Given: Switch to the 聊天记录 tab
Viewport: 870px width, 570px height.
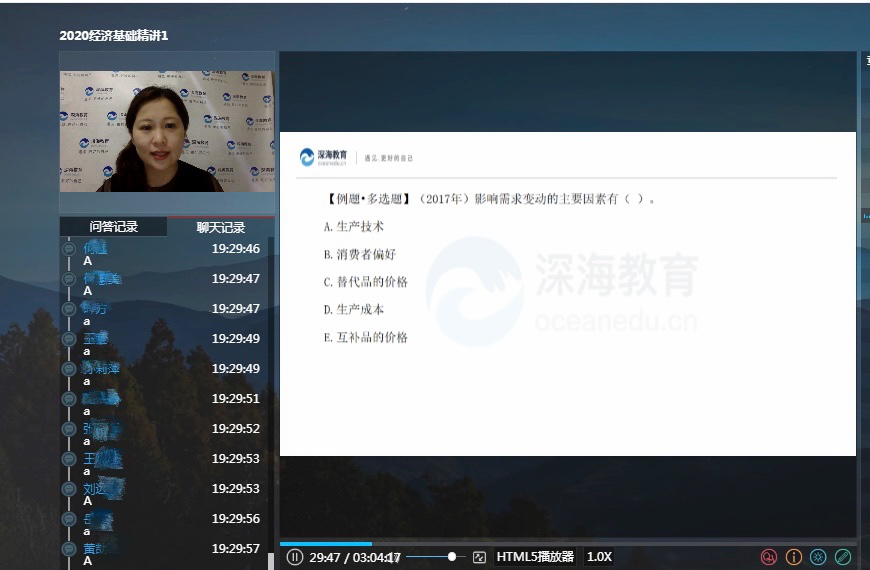Looking at the screenshot, I should pos(220,227).
